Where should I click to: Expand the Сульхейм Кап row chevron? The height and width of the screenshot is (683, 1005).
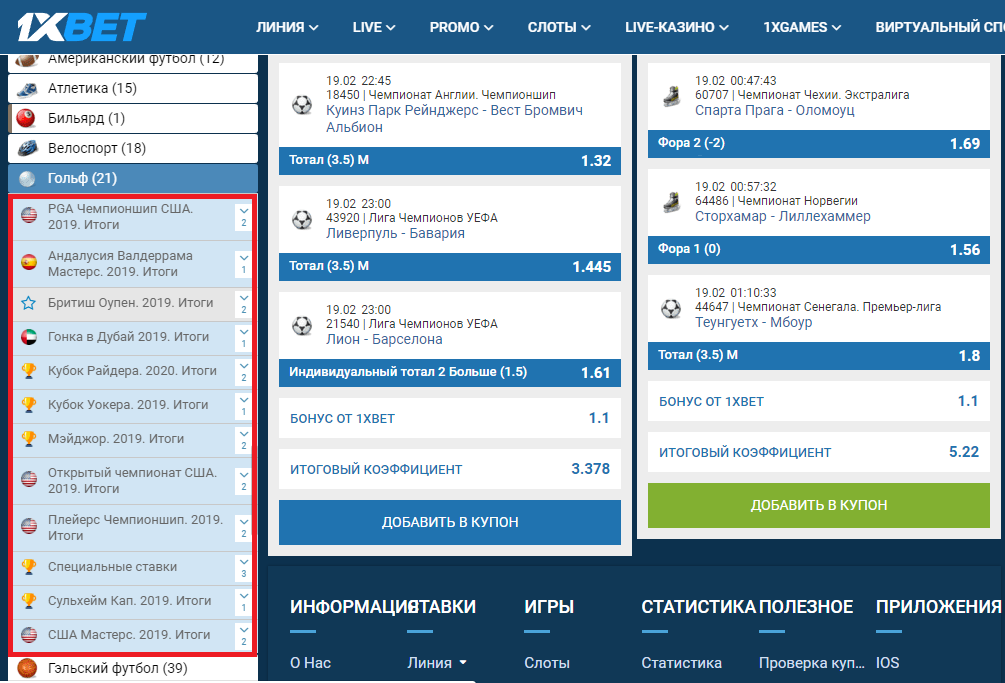[244, 602]
